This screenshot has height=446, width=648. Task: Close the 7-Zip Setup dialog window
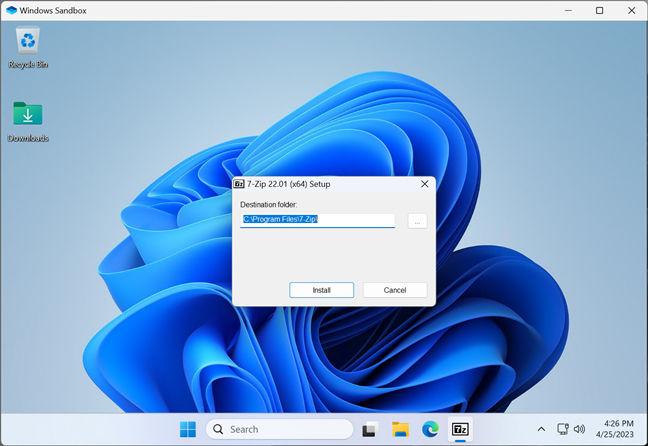click(424, 184)
